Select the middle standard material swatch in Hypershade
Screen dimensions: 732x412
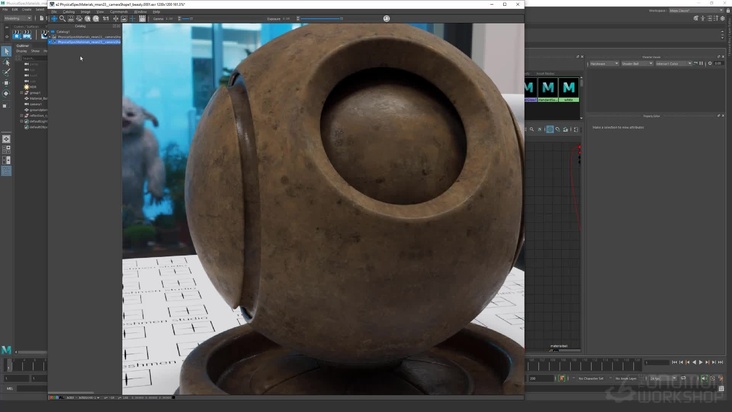coord(548,90)
